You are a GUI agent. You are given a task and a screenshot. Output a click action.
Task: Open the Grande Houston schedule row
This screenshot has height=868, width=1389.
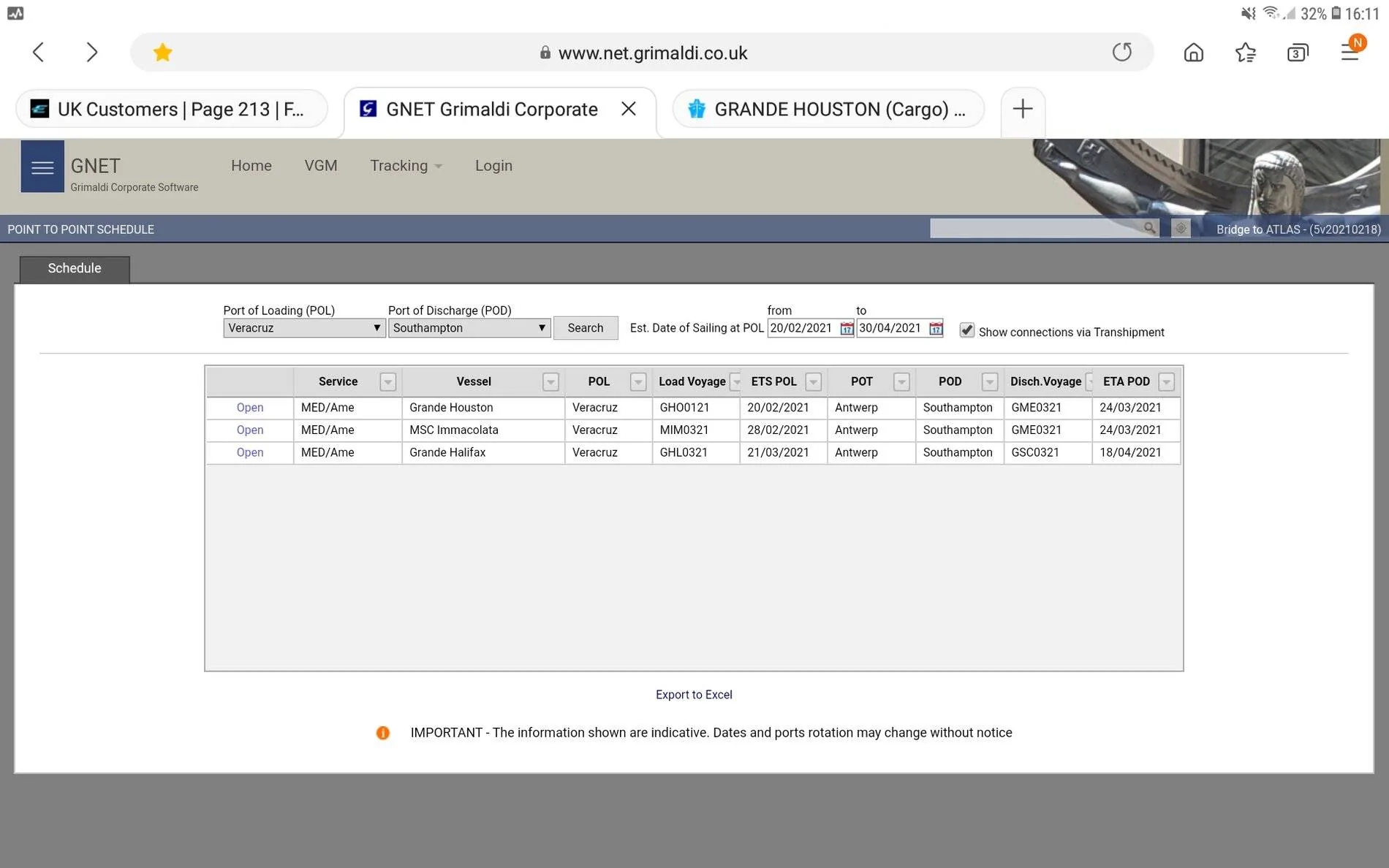(250, 408)
